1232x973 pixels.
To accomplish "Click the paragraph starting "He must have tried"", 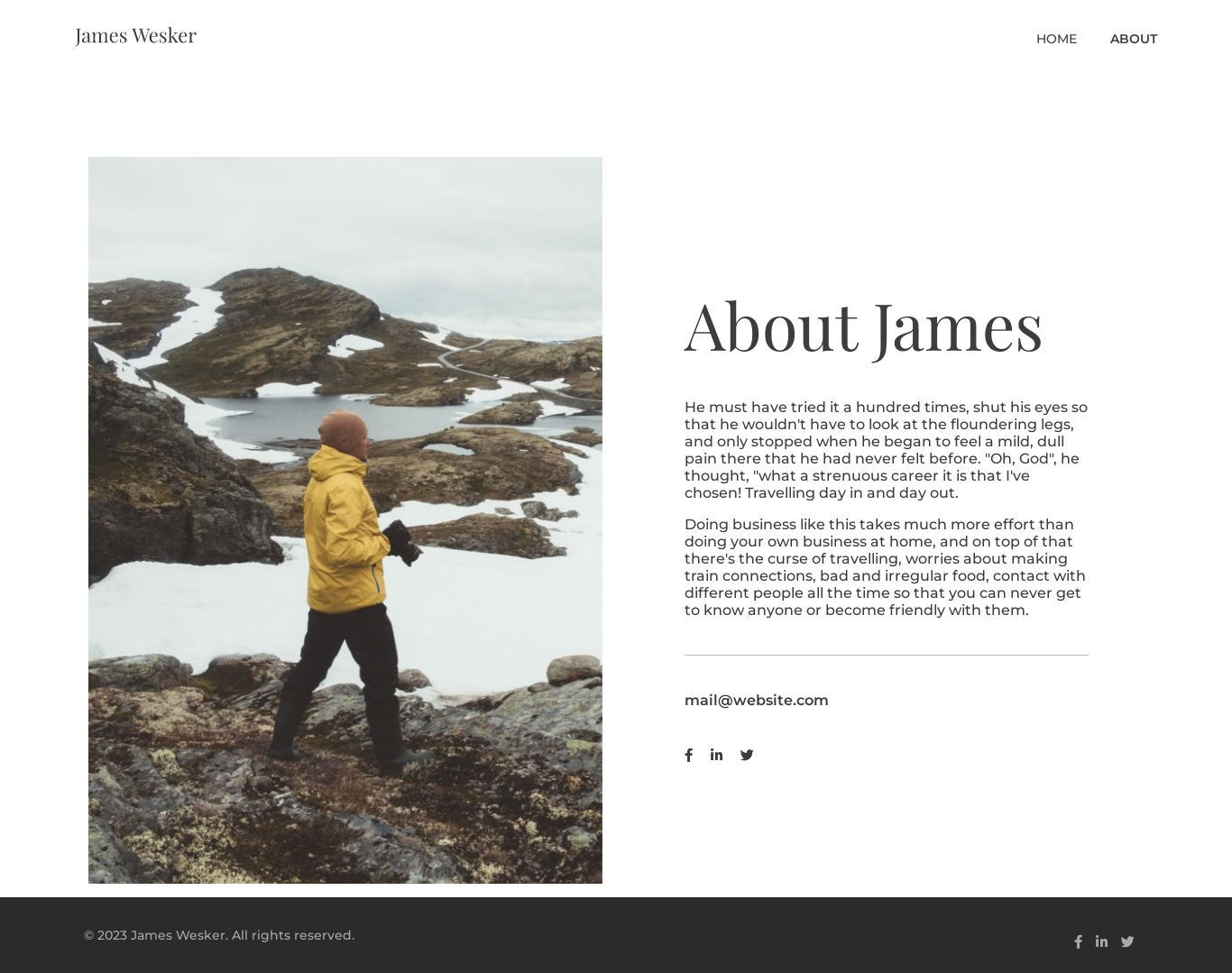I will pos(886,450).
